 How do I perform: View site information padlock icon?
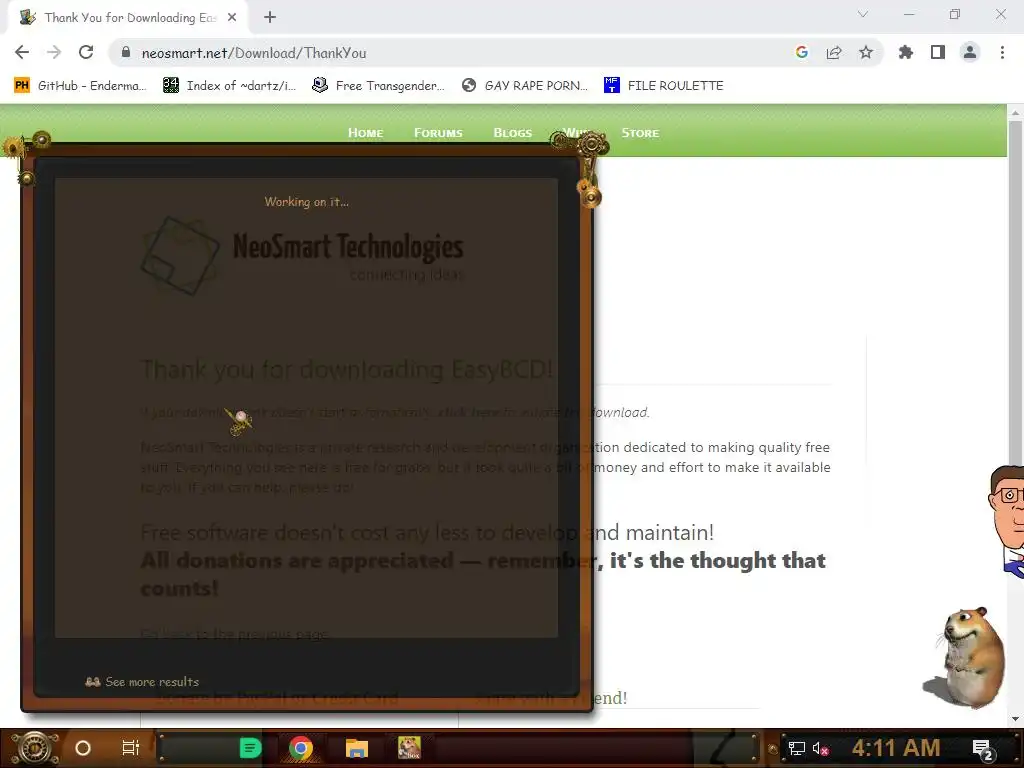click(x=126, y=52)
